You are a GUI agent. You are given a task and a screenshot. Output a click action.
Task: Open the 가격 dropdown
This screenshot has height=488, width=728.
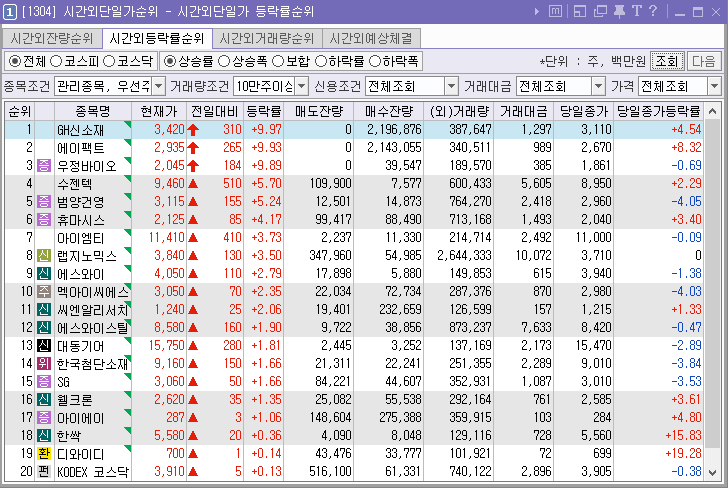pyautogui.click(x=715, y=86)
